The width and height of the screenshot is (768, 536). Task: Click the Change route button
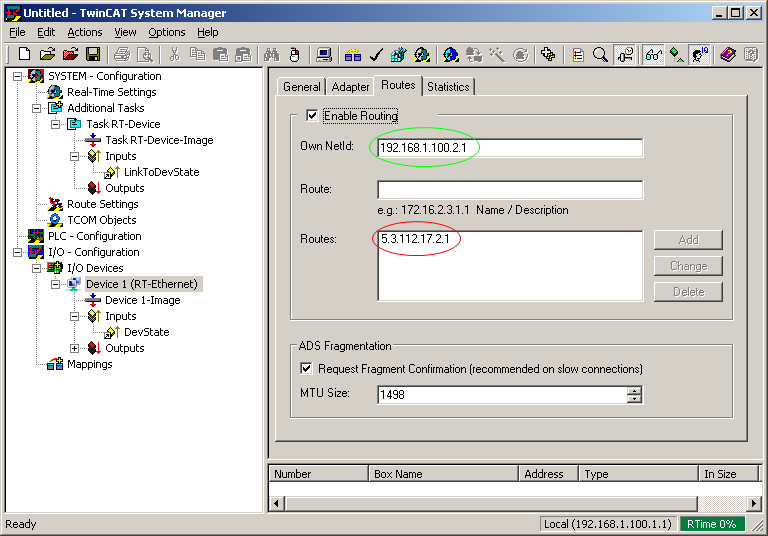click(688, 266)
